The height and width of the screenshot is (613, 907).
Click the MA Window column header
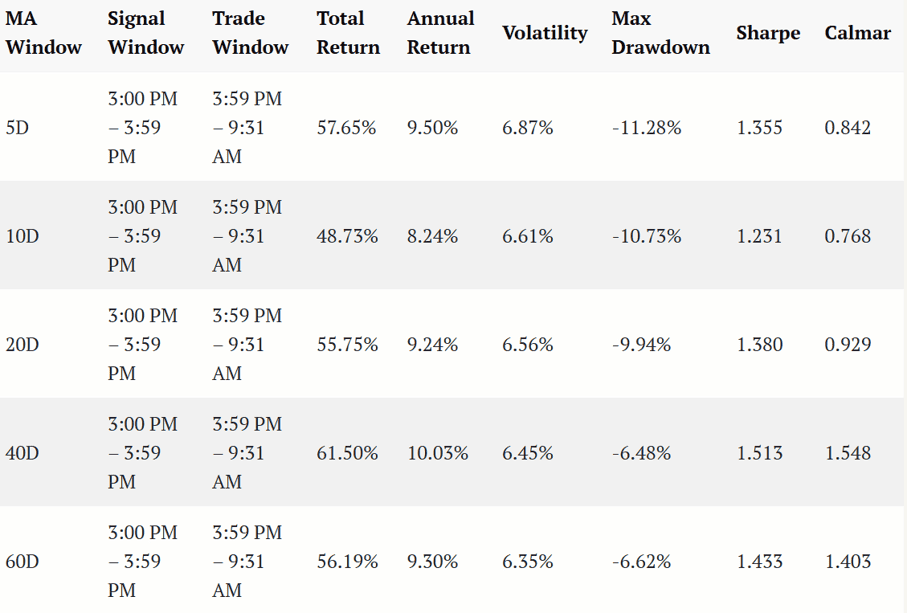(43, 33)
